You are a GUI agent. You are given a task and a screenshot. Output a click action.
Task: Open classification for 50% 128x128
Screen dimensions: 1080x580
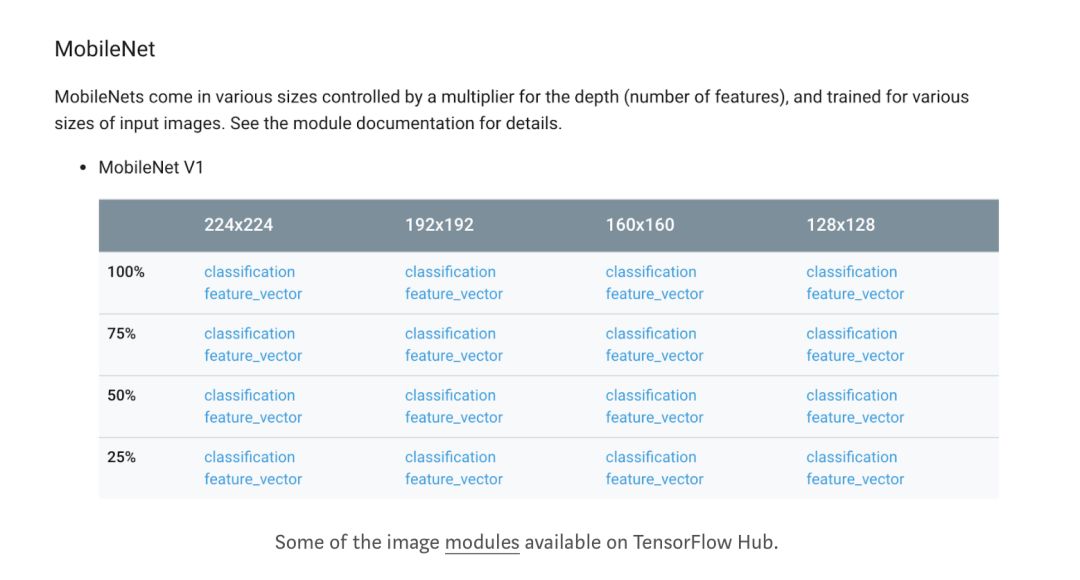pyautogui.click(x=851, y=396)
